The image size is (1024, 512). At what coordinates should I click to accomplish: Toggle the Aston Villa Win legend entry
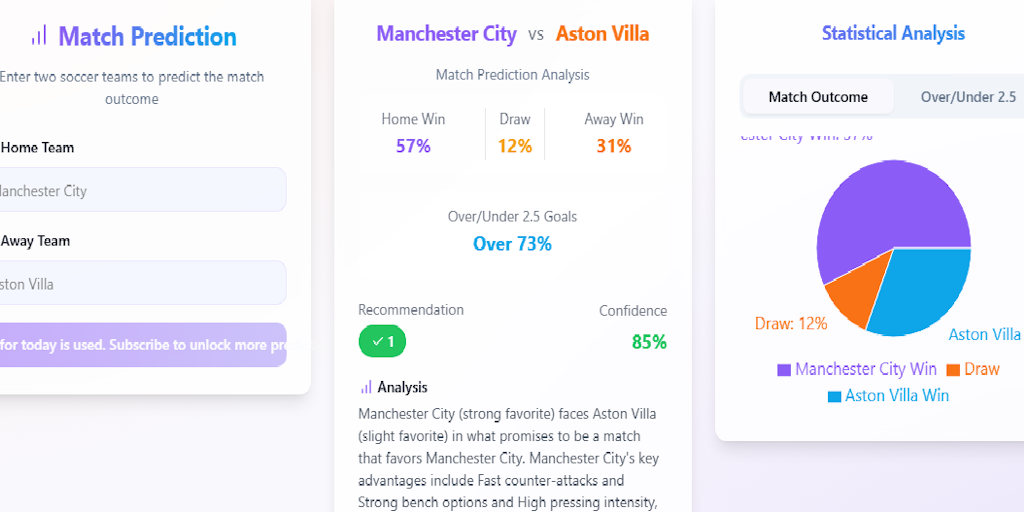point(888,395)
